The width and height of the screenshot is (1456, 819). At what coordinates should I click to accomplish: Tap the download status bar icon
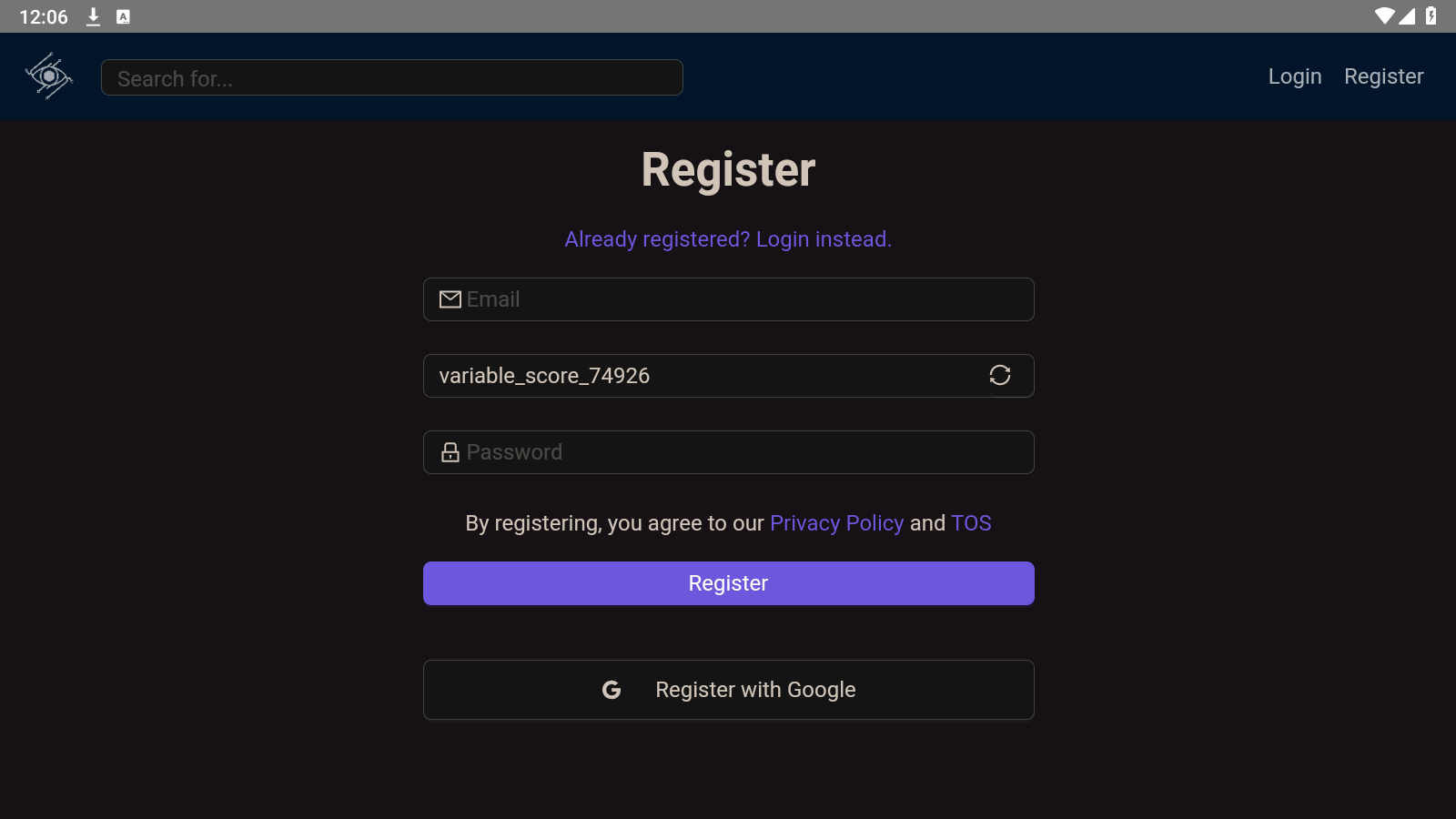pos(93,16)
